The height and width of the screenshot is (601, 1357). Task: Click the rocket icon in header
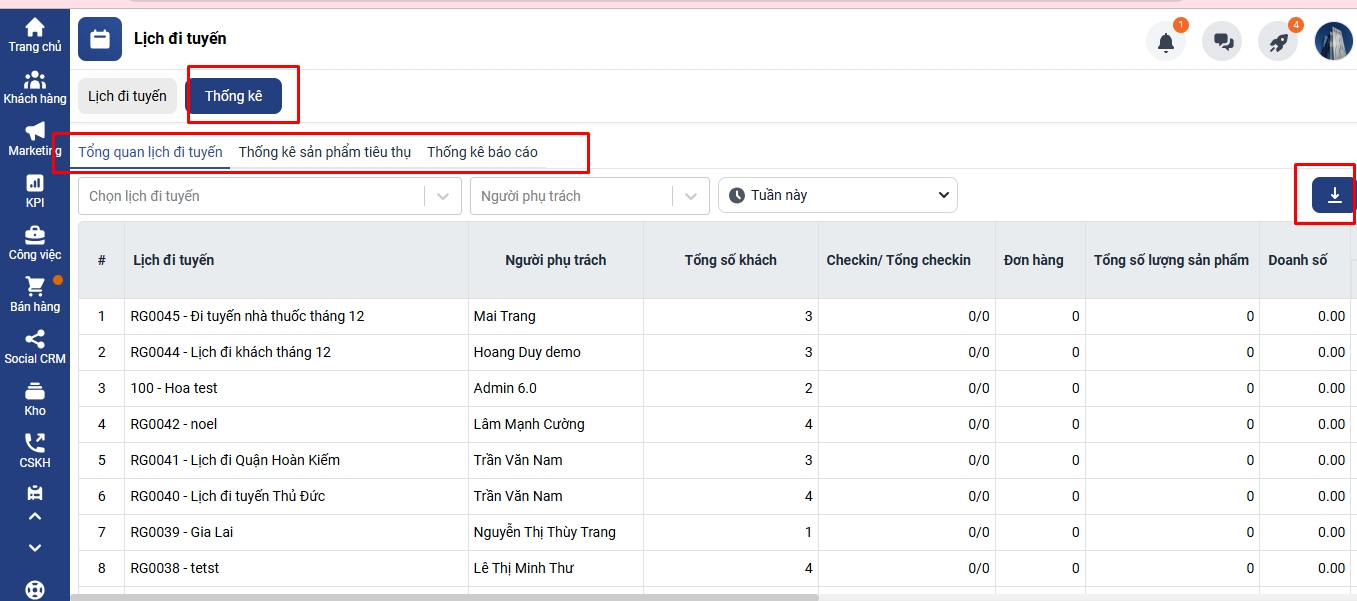pyautogui.click(x=1278, y=42)
